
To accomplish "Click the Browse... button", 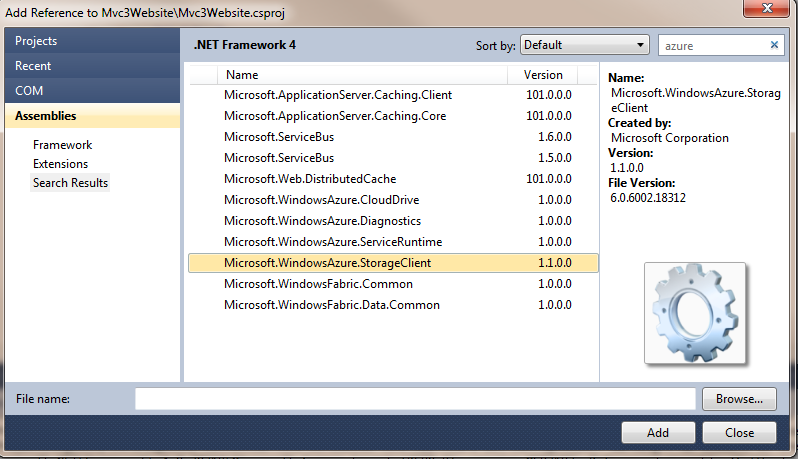I will (x=739, y=399).
